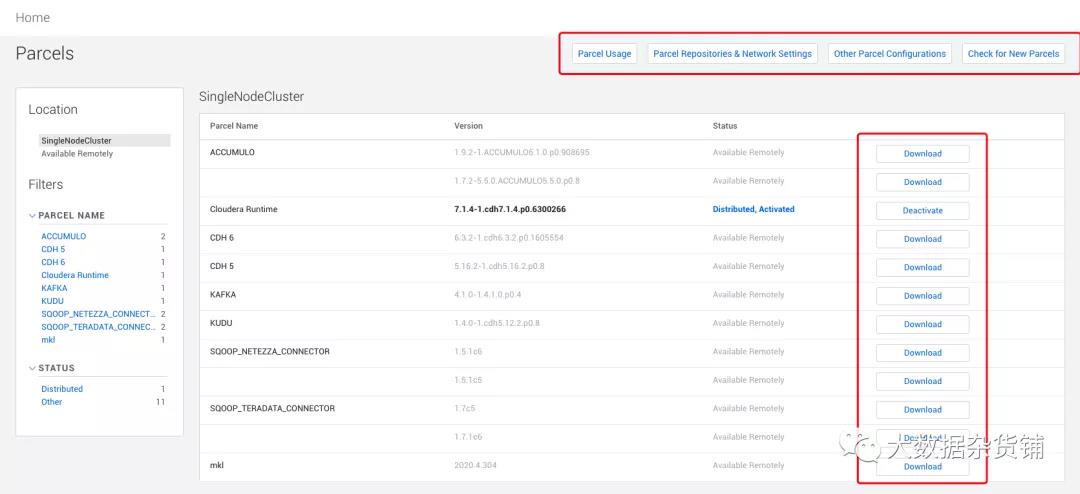Viewport: 1080px width, 494px height.
Task: Download ACCUMULO 1.9.2 parcel
Action: [922, 154]
